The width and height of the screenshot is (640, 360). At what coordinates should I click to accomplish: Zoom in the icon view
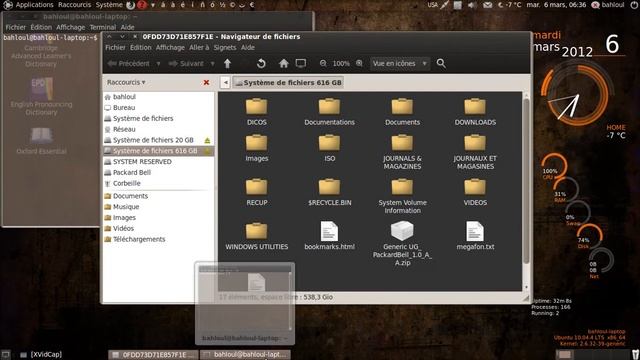click(359, 63)
